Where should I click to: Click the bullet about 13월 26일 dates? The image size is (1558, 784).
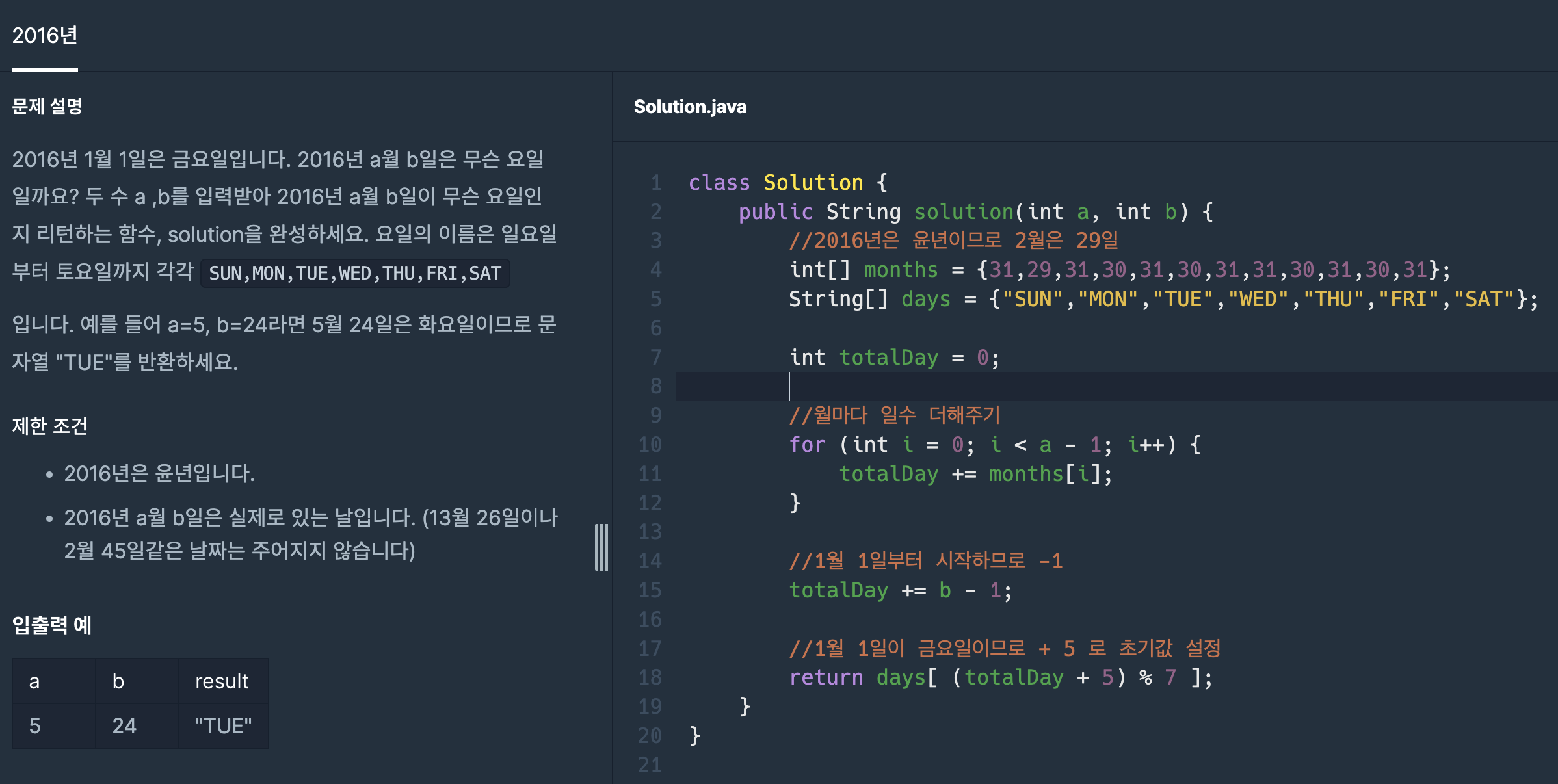[x=311, y=534]
